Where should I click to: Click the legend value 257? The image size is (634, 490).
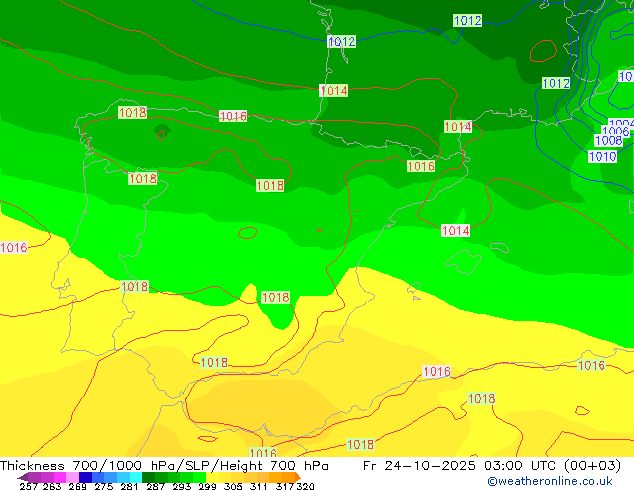29,486
